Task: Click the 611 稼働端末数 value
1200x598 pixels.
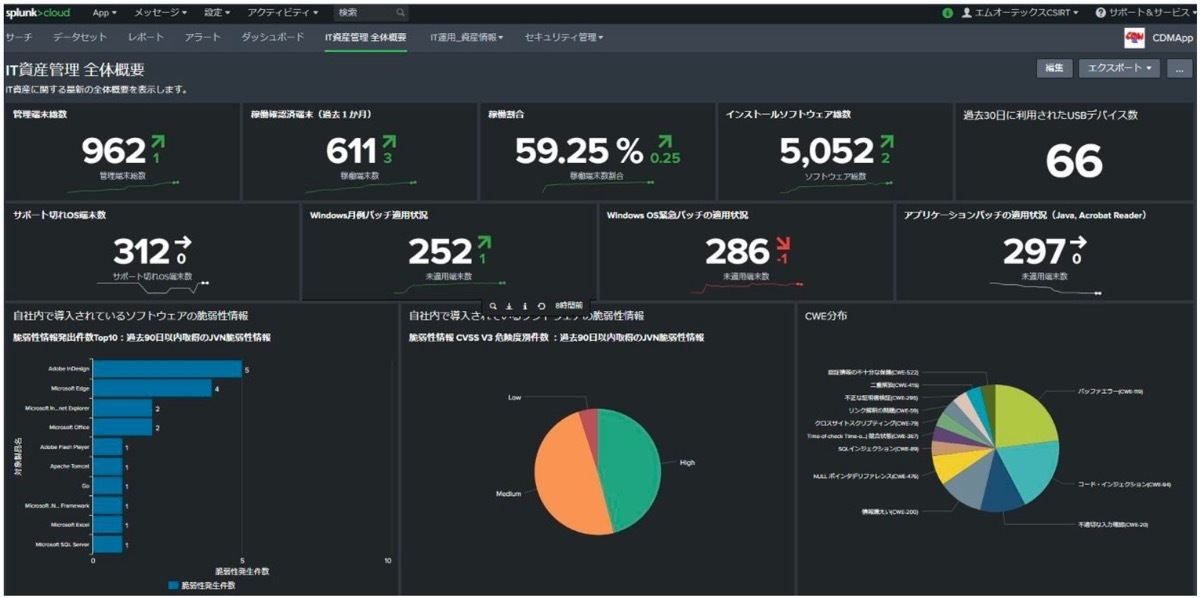Action: coord(352,151)
